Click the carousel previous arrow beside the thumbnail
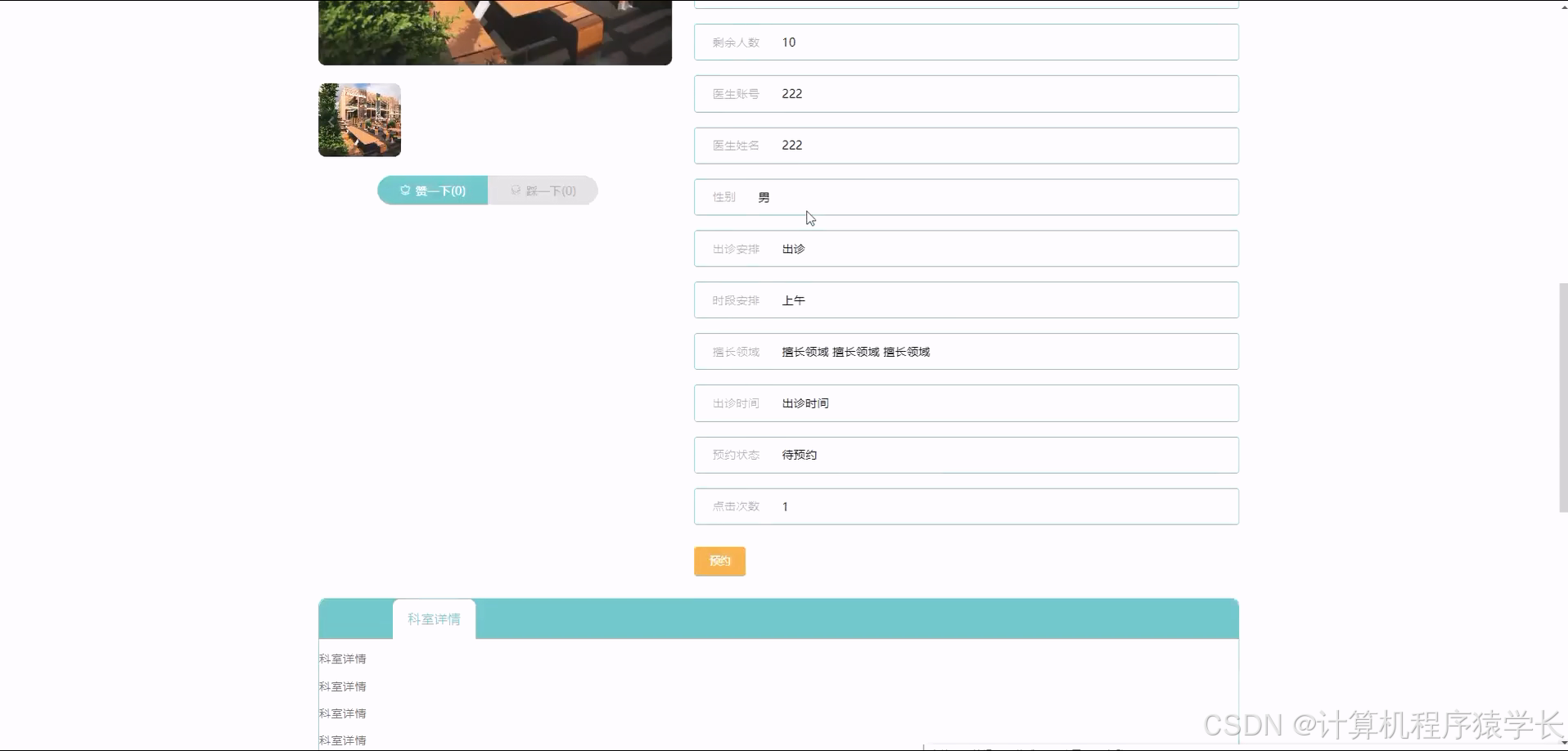 pos(331,119)
